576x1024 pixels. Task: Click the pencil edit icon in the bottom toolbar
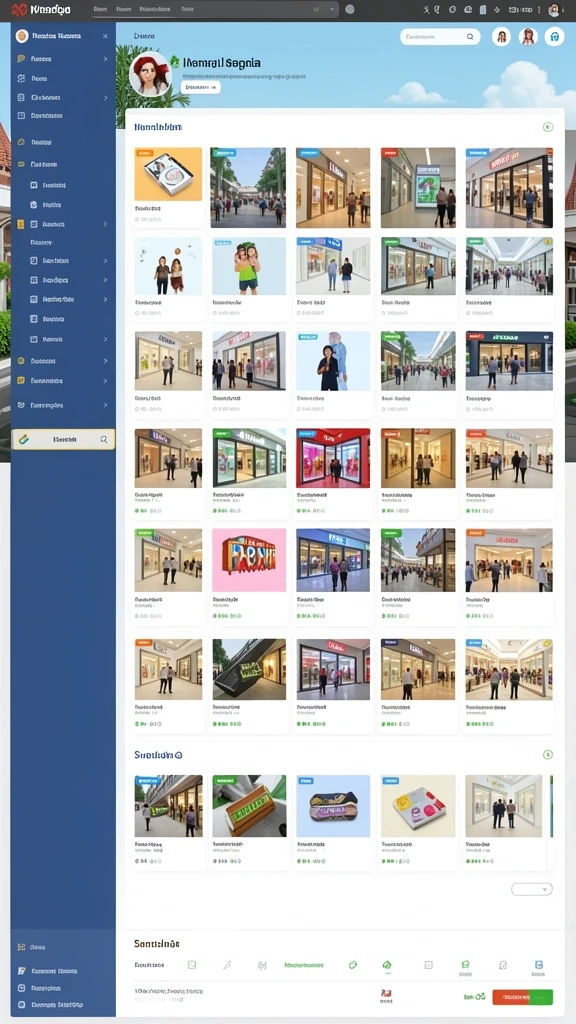point(227,965)
